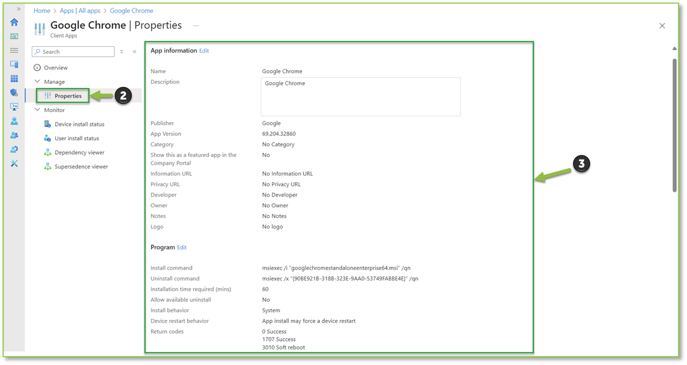687x365 pixels.
Task: Collapse the Manage section
Action: [37, 82]
